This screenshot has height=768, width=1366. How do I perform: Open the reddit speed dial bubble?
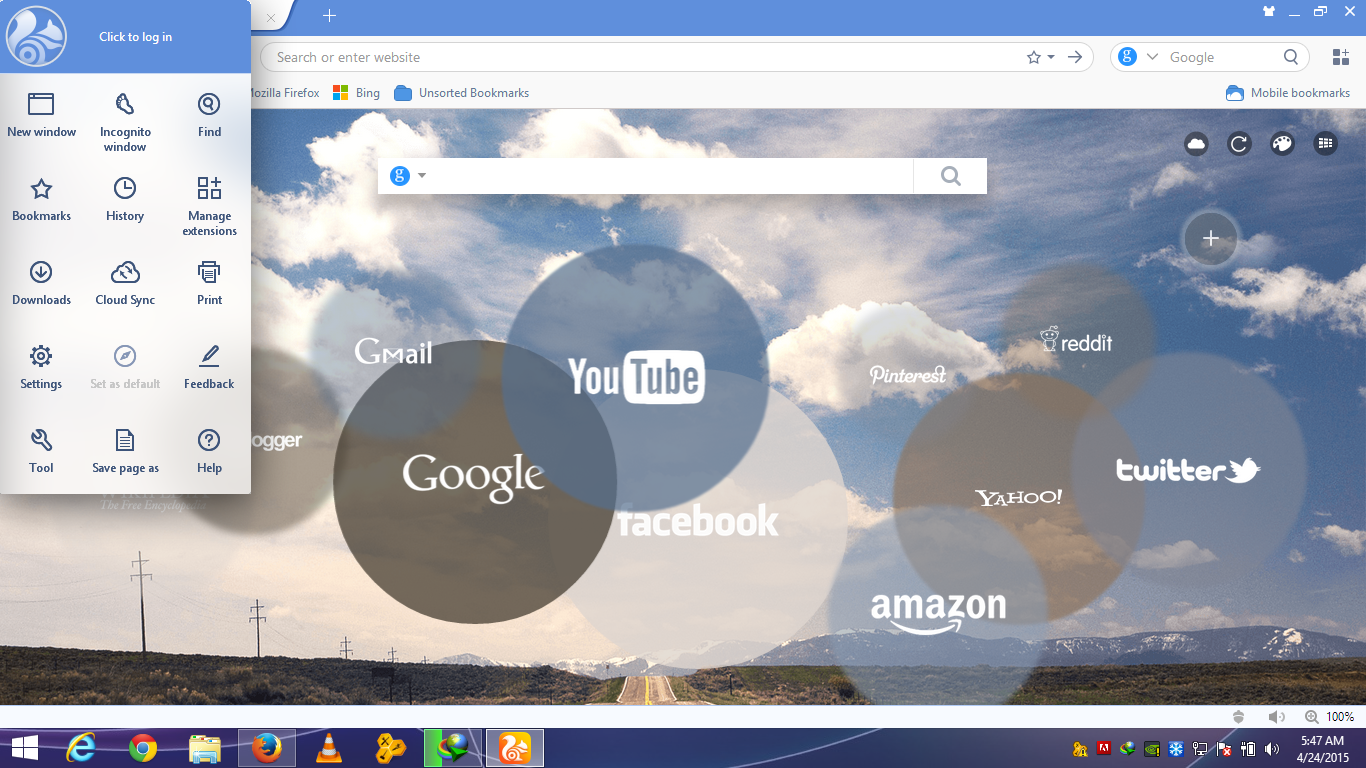coord(1076,341)
